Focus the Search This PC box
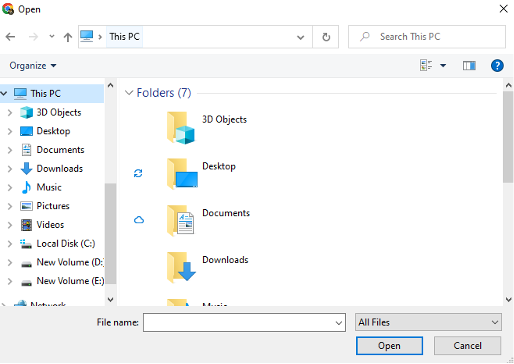This screenshot has width=514, height=364. pyautogui.click(x=427, y=37)
